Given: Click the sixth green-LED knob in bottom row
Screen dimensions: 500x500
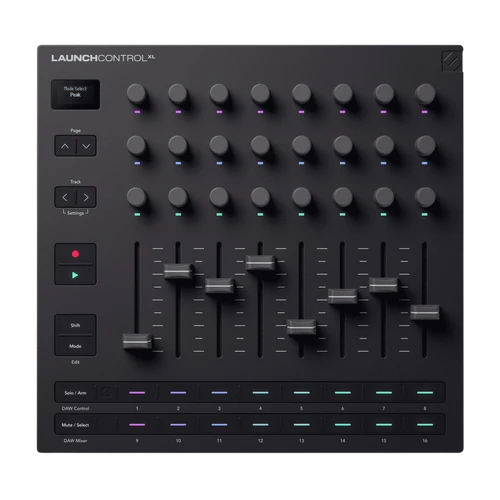Looking at the screenshot, I should [x=343, y=197].
